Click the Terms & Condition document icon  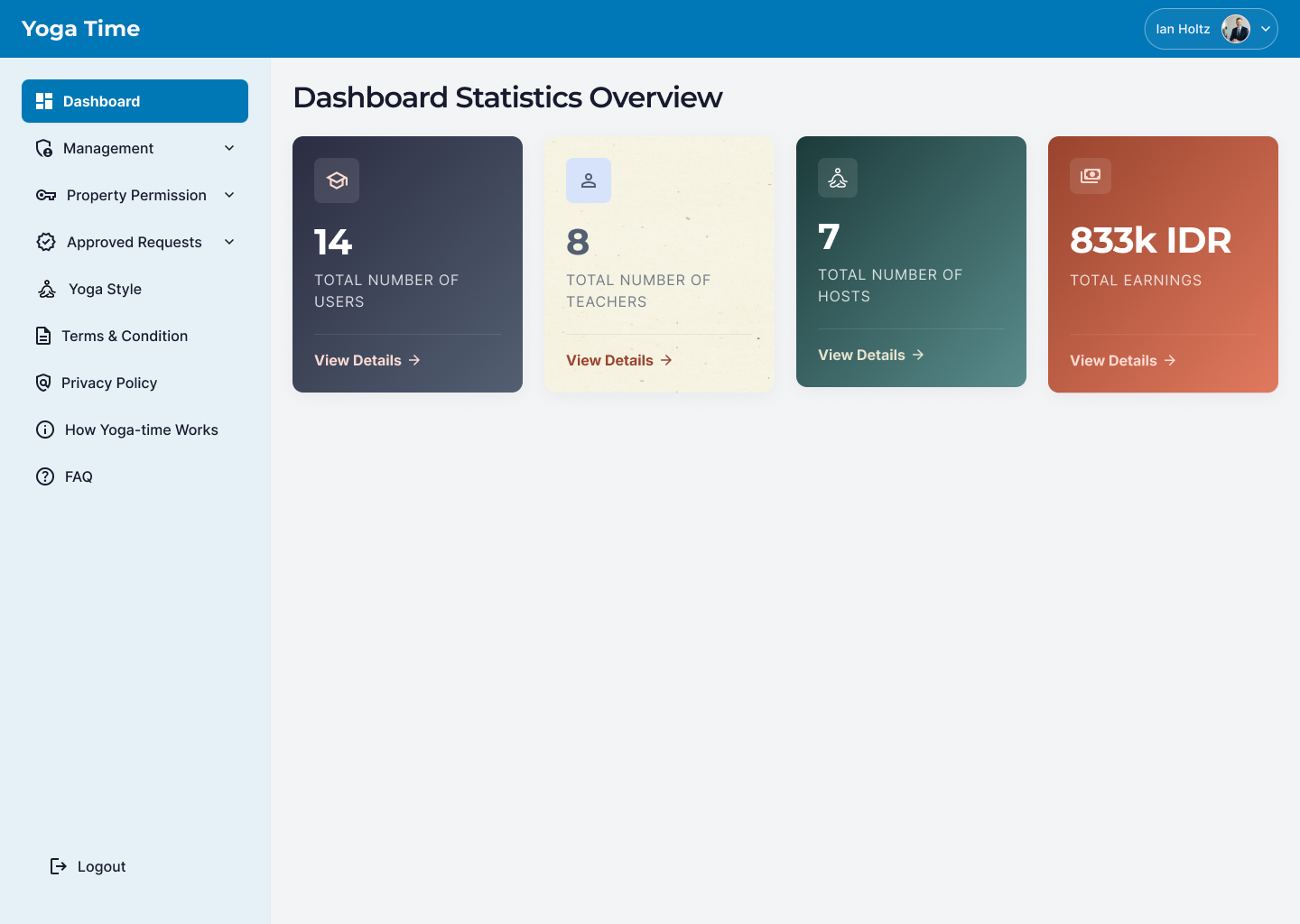(43, 336)
